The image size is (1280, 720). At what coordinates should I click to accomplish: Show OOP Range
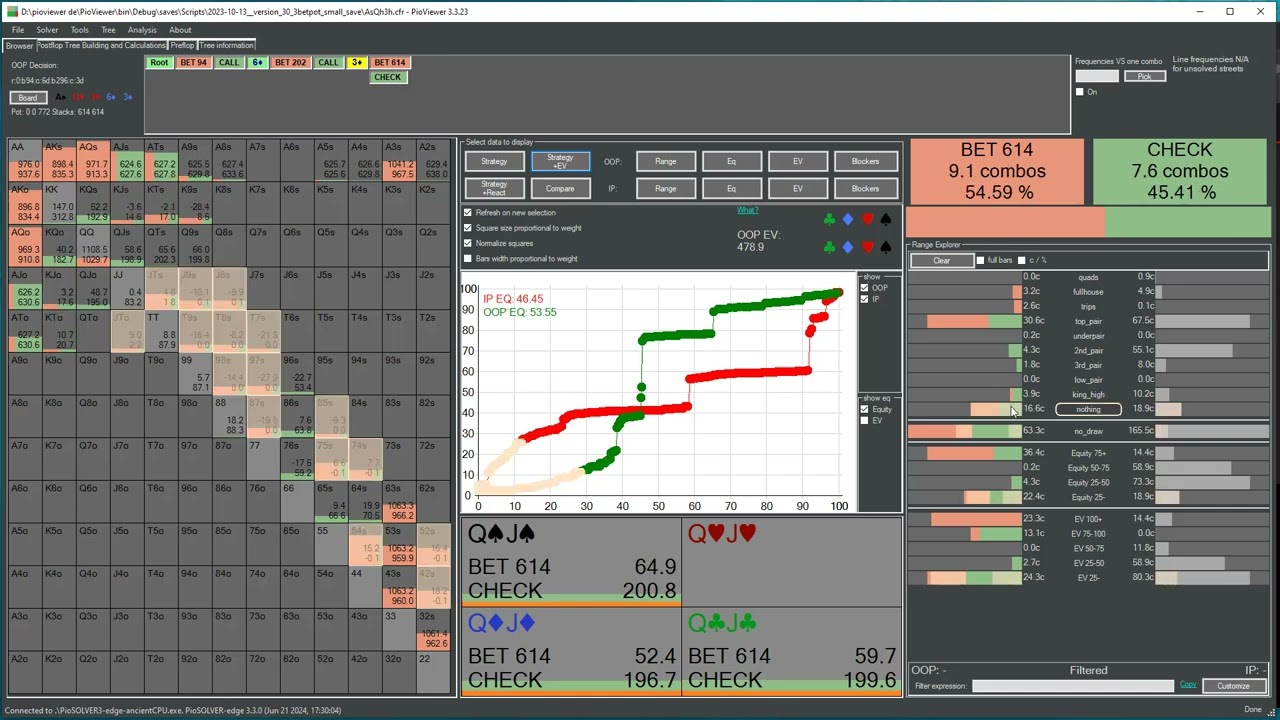coord(665,161)
